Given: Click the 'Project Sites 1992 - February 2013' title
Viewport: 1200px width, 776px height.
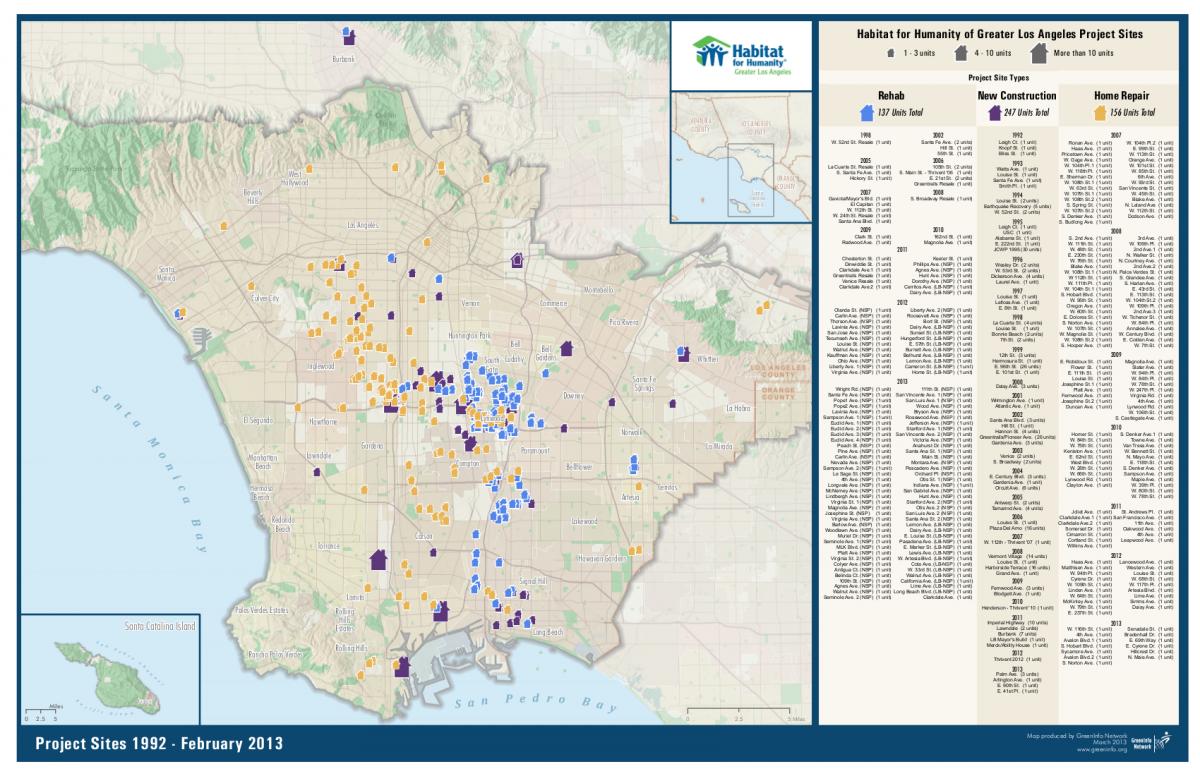Looking at the screenshot, I should (159, 744).
